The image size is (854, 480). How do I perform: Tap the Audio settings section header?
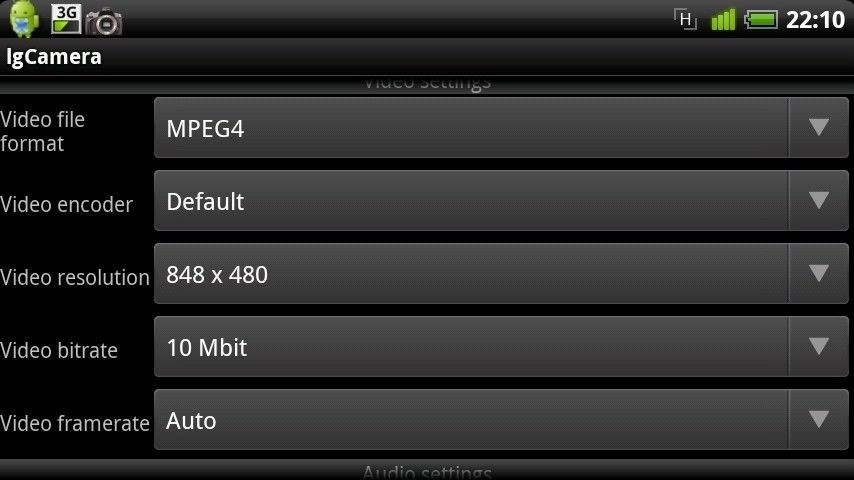pos(427,470)
